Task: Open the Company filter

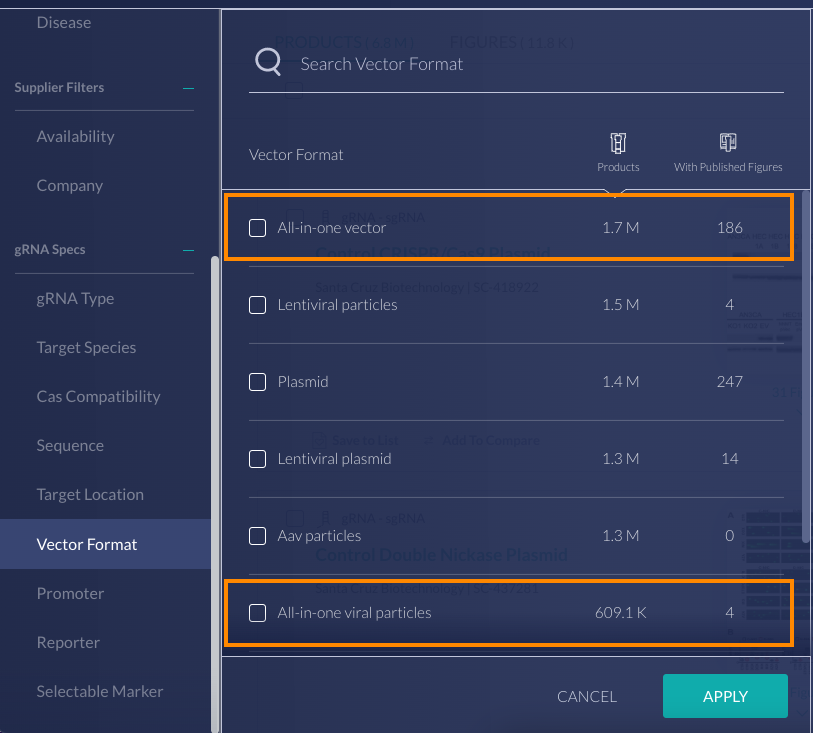Action: click(x=70, y=186)
